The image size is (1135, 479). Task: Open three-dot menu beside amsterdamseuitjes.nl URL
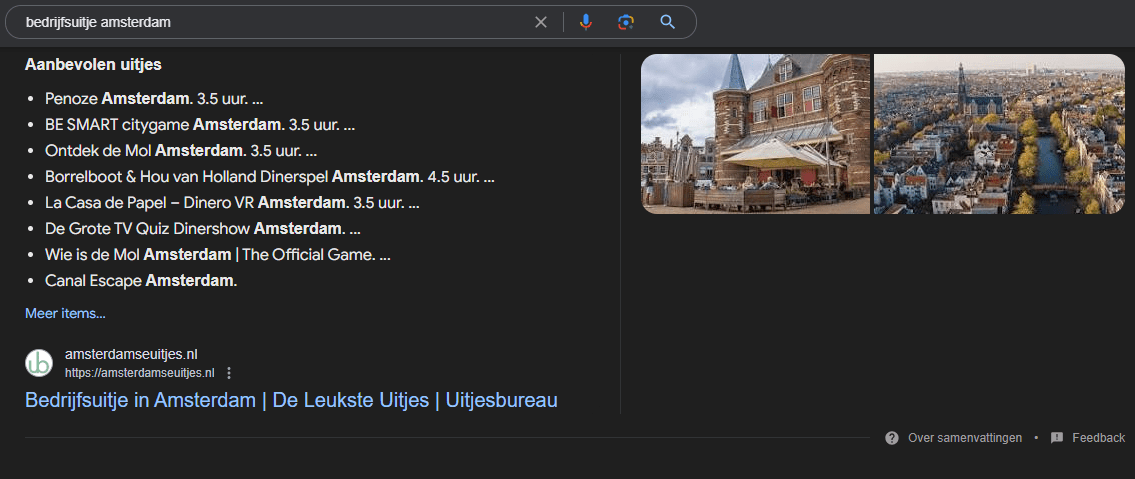tap(229, 373)
